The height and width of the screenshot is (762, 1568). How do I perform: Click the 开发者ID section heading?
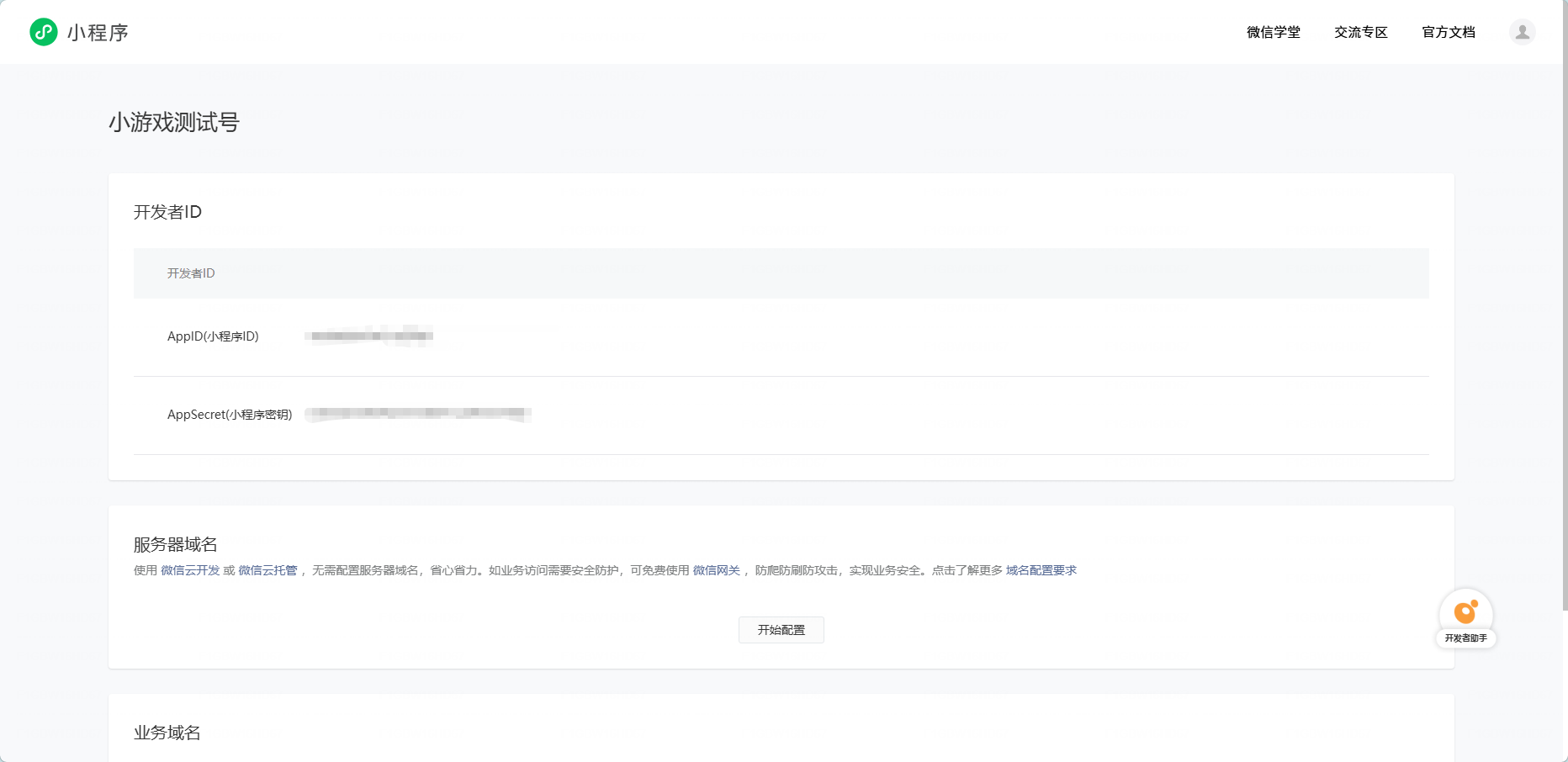[167, 212]
